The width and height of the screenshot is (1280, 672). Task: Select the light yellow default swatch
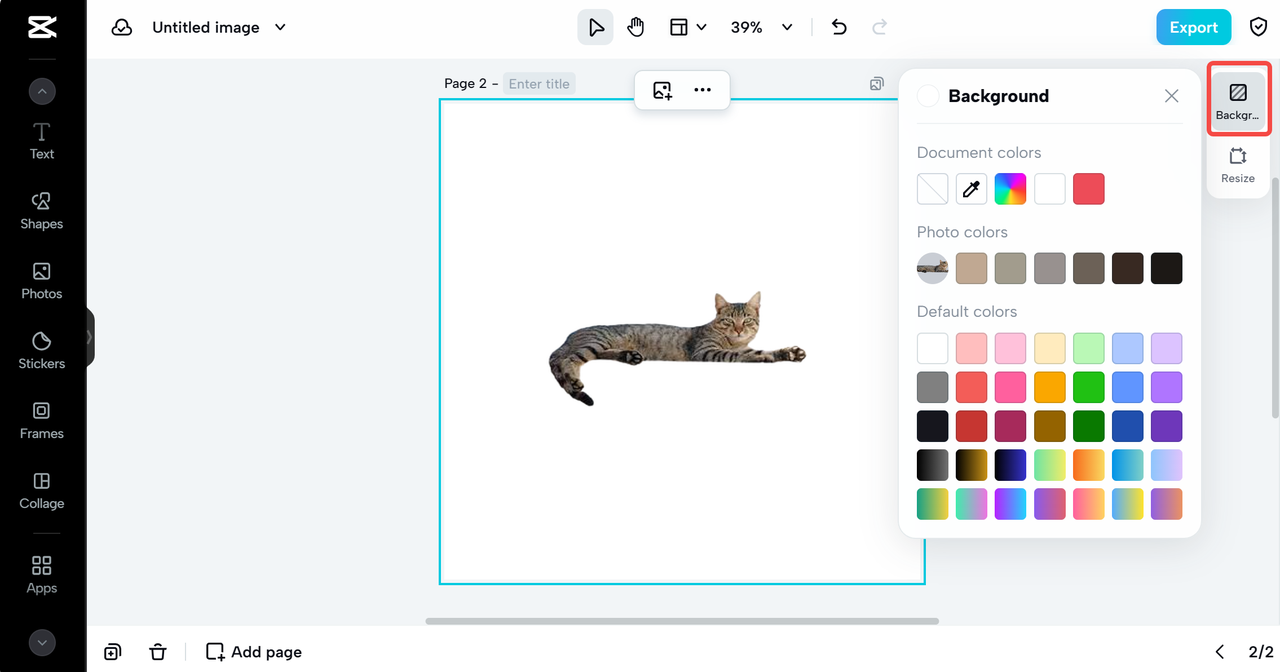pyautogui.click(x=1049, y=348)
